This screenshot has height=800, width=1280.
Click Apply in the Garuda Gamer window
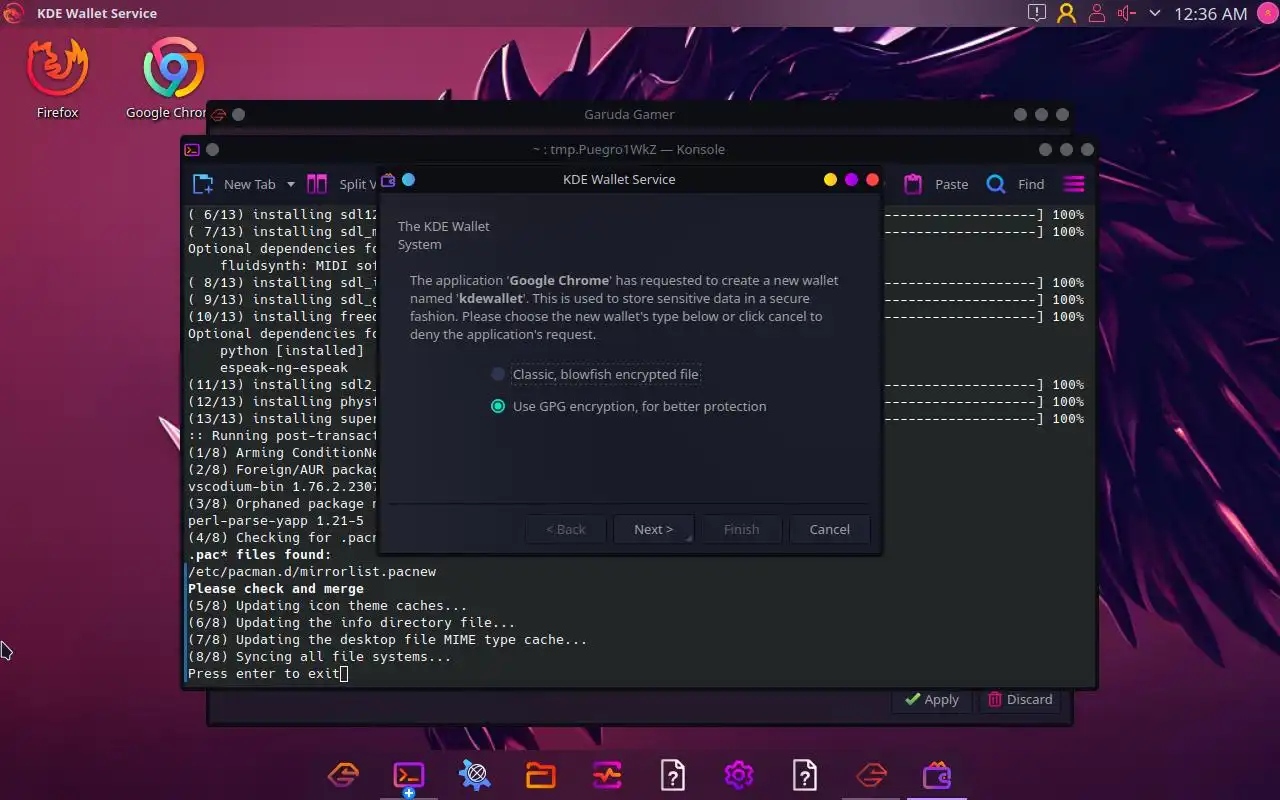[931, 699]
